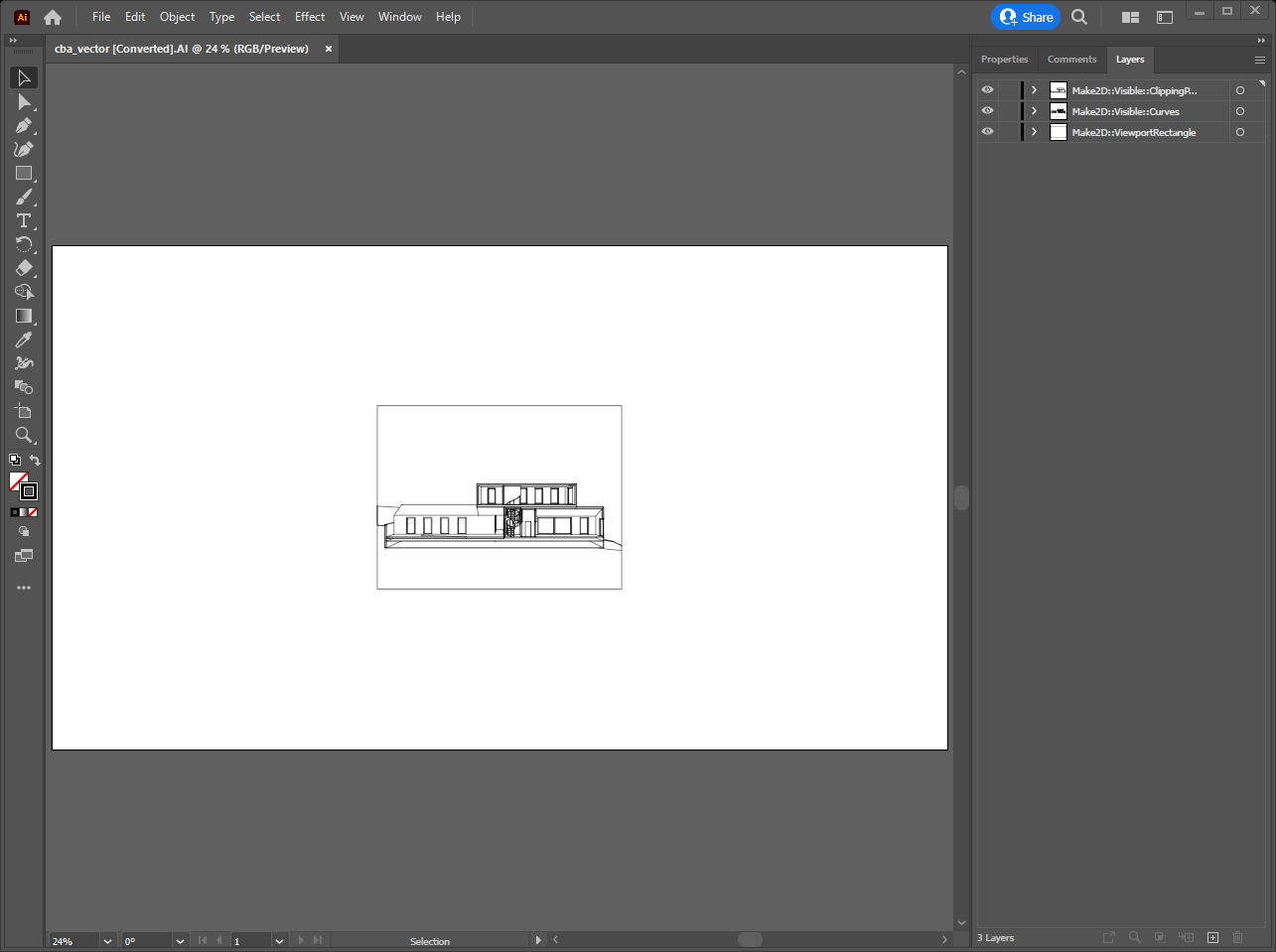The image size is (1276, 952).
Task: Open the Layers panel options menu
Action: point(1259,60)
